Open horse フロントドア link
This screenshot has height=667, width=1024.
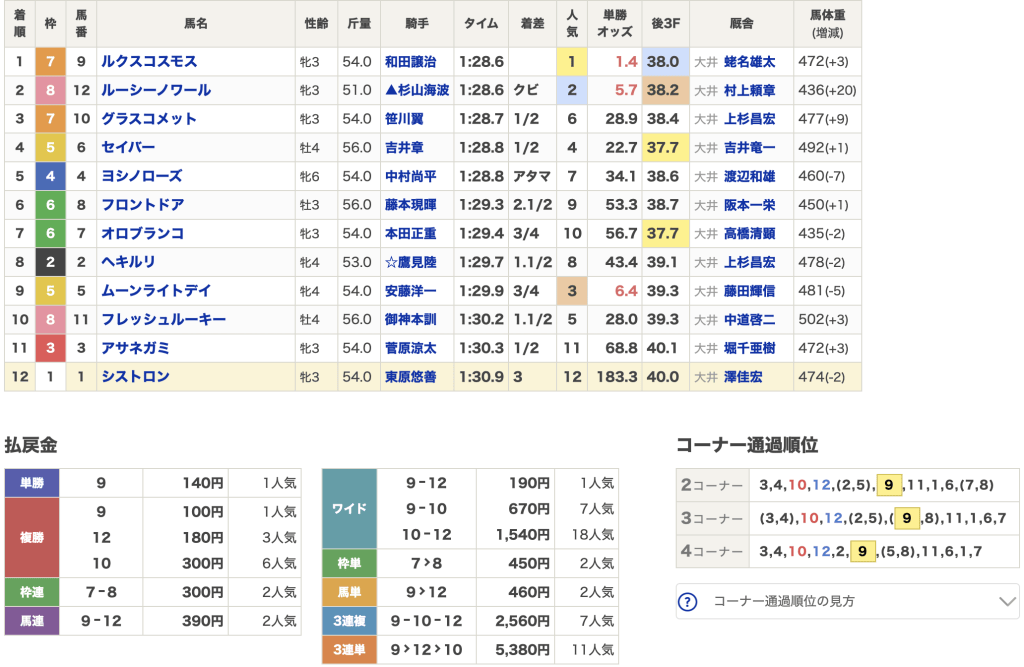pyautogui.click(x=142, y=204)
